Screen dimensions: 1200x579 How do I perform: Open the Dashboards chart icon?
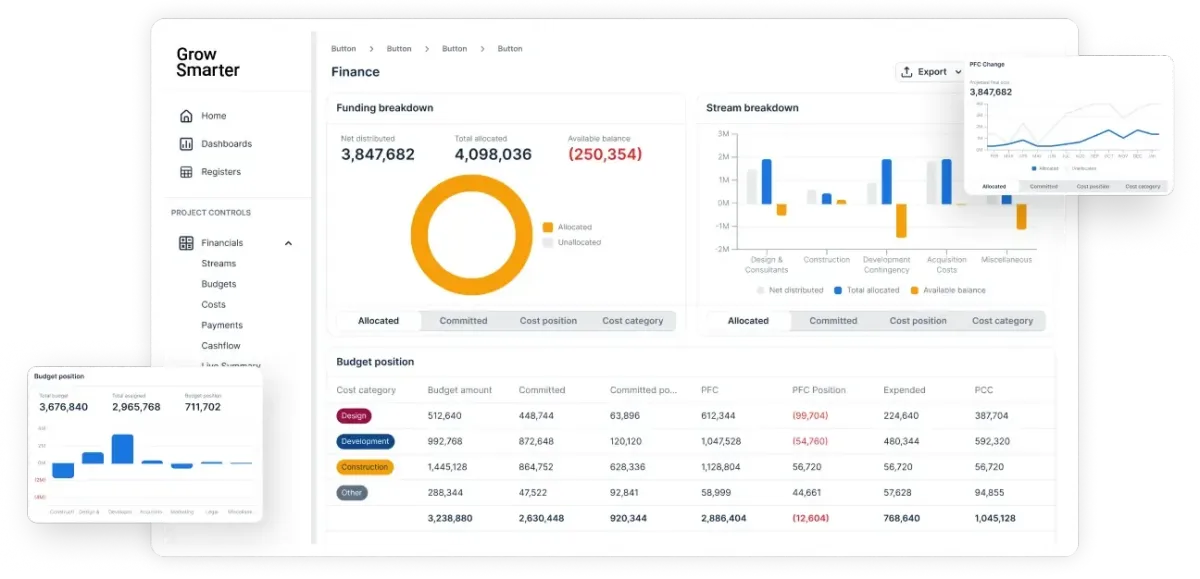point(186,144)
